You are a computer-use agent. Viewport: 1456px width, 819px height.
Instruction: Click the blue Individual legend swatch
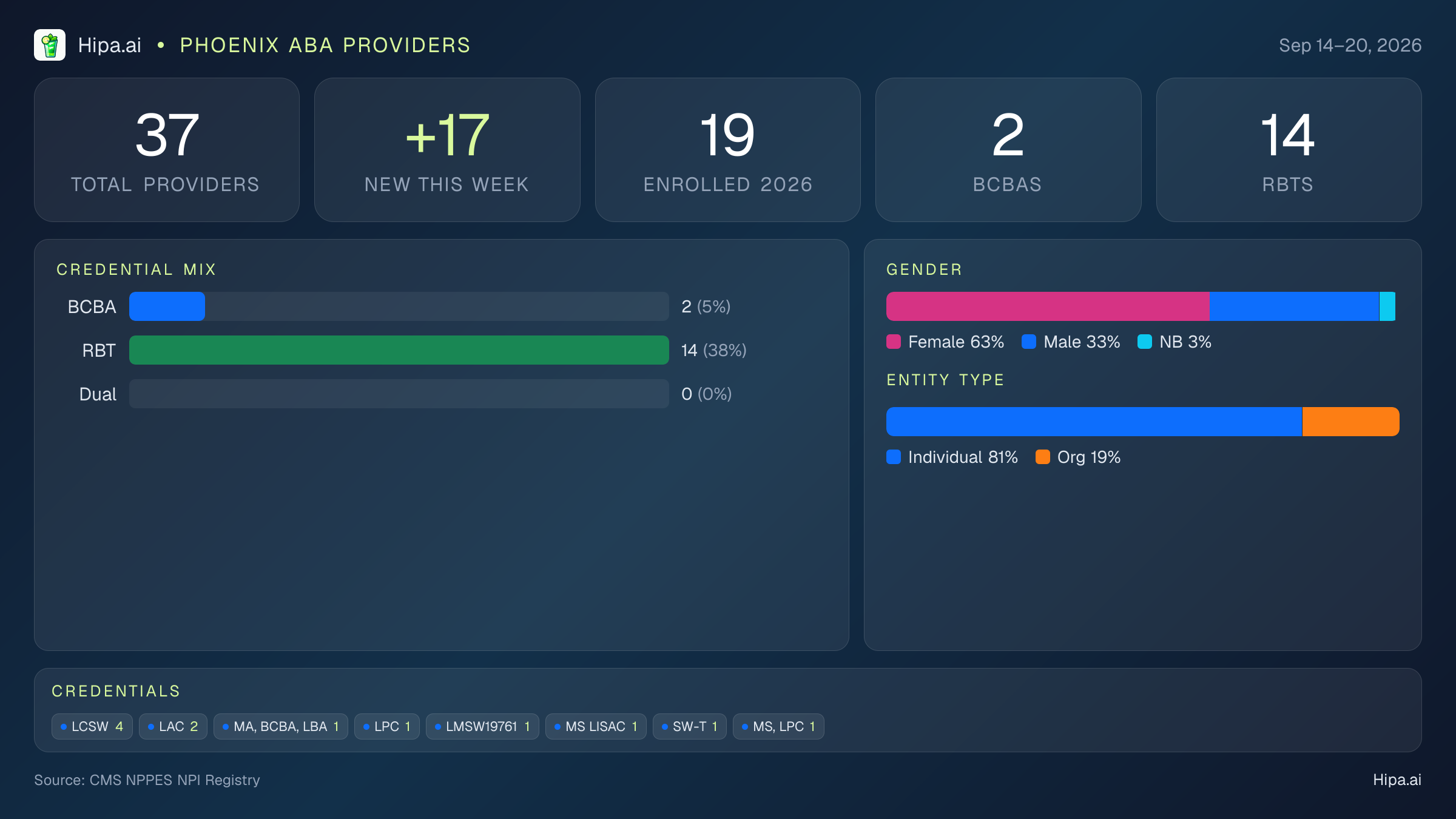click(x=894, y=457)
